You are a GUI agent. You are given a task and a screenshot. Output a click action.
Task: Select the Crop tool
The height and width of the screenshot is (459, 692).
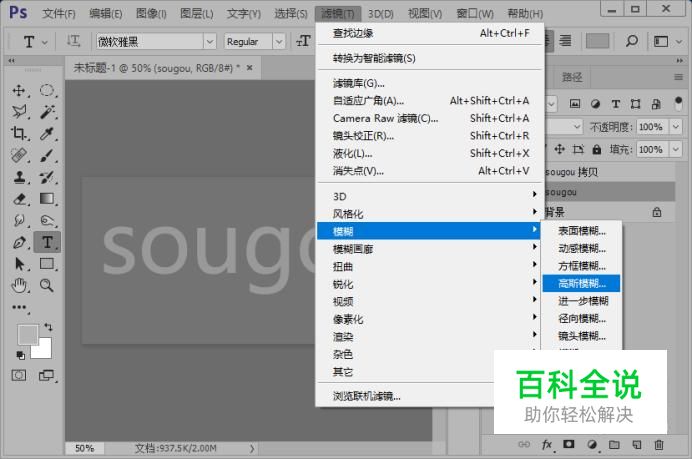coord(19,133)
